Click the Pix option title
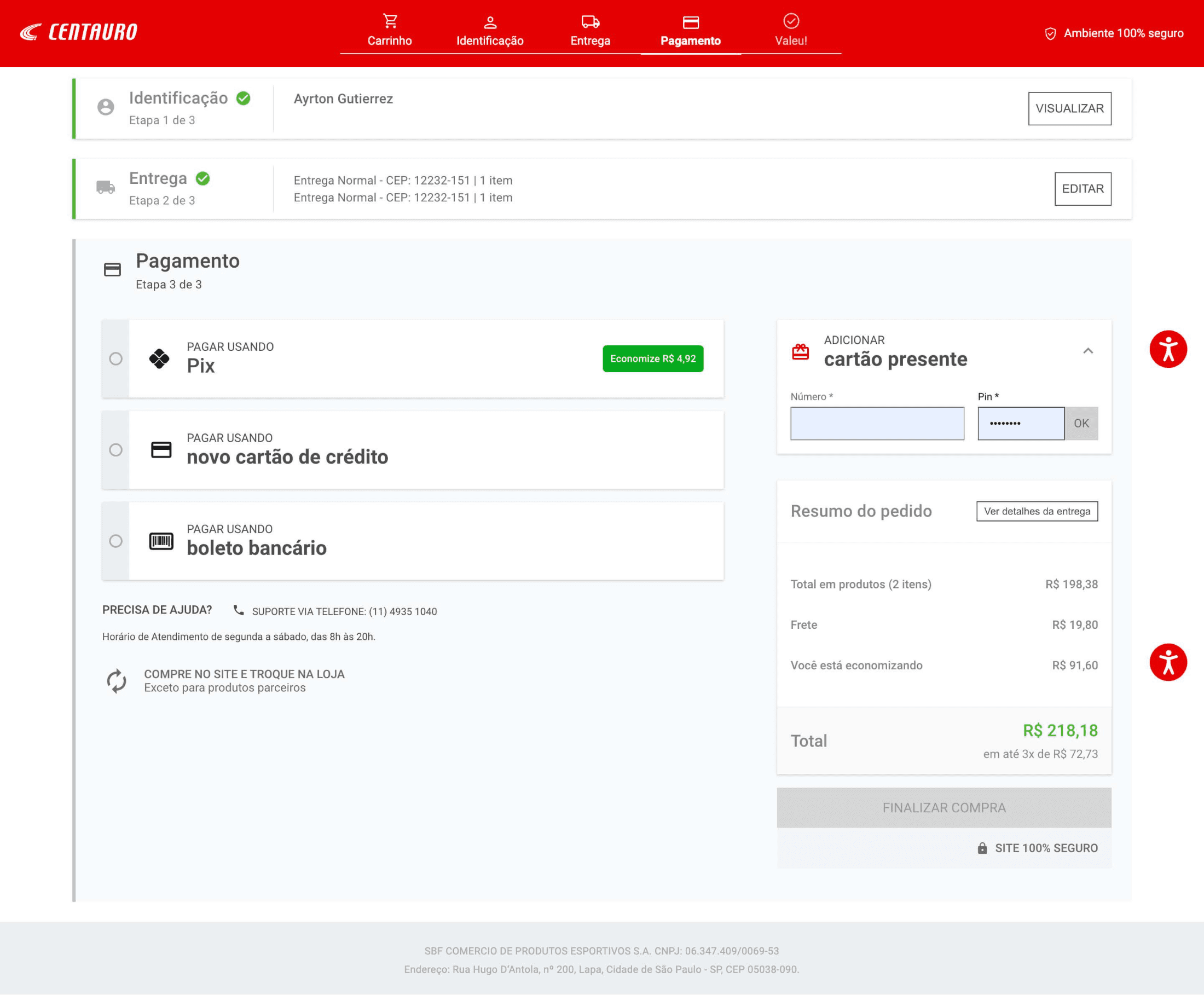Viewport: 1204px width, 995px height. [x=200, y=366]
